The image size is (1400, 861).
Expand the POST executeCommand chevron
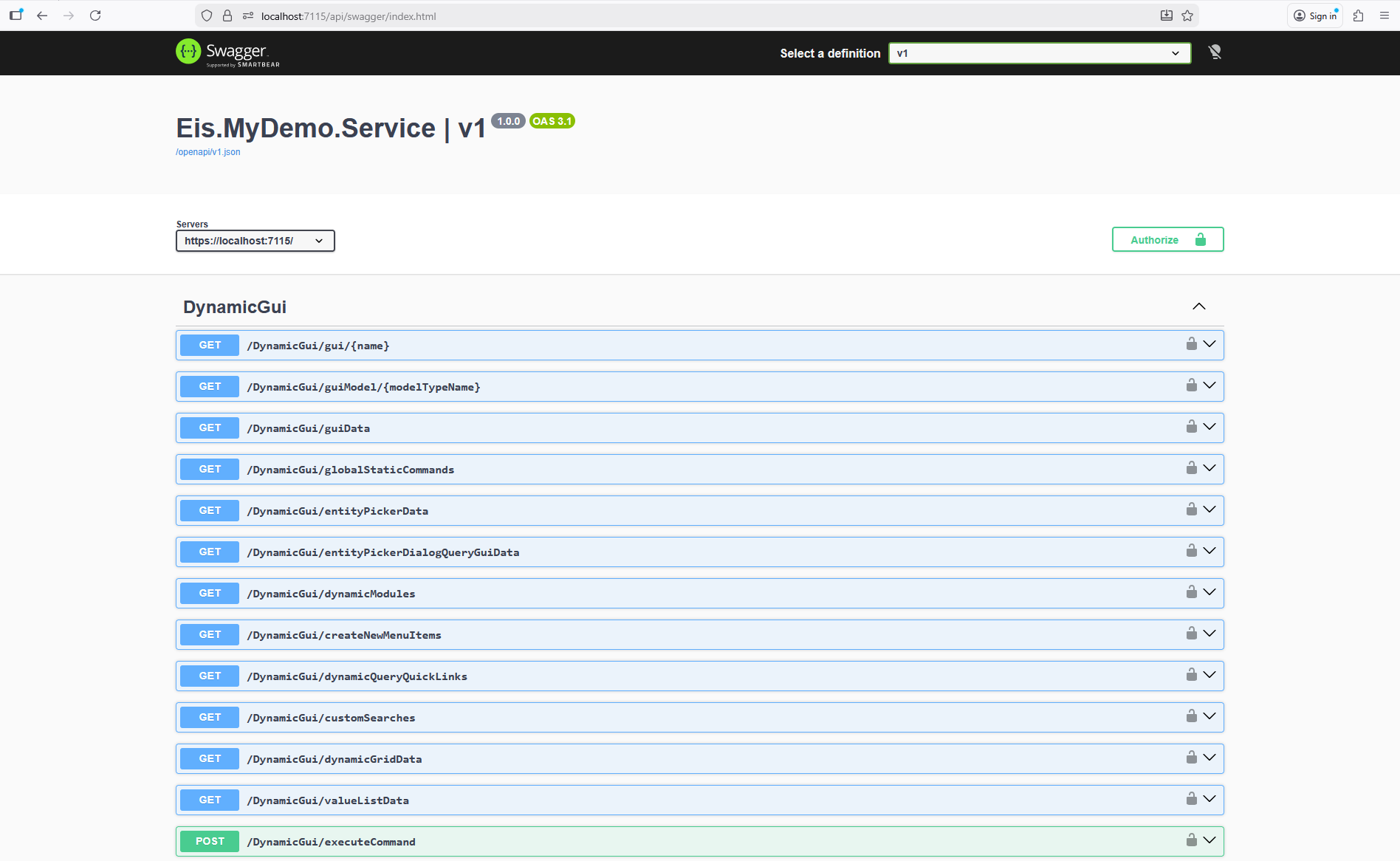coord(1209,840)
